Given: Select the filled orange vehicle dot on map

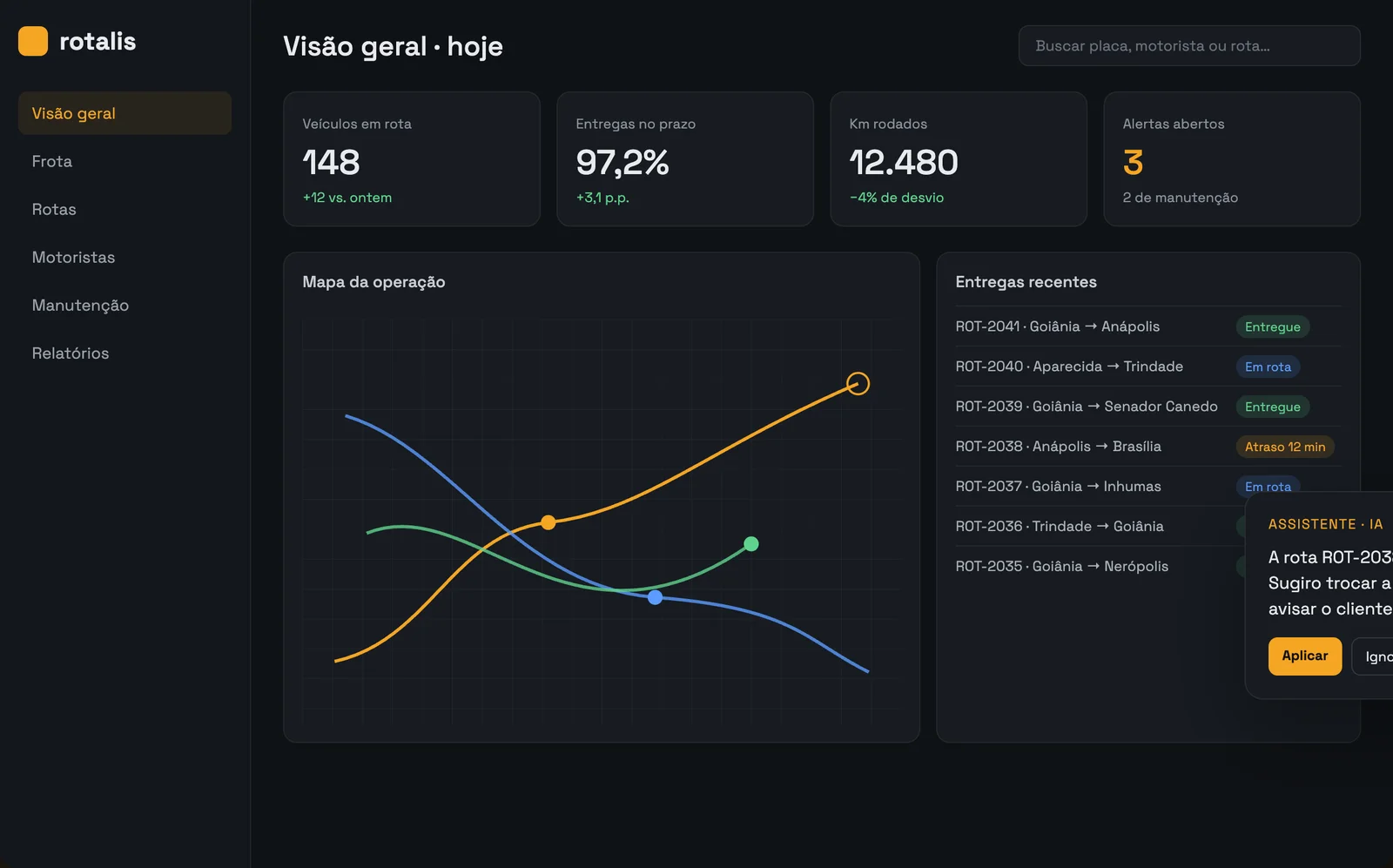Looking at the screenshot, I should click(x=548, y=522).
